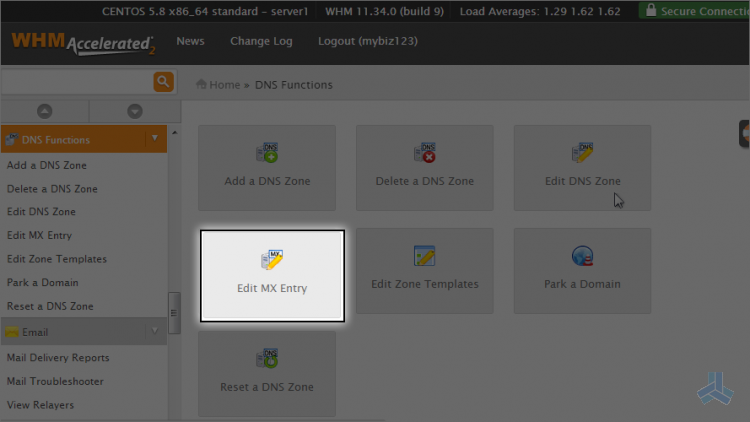Viewport: 750px width, 422px height.
Task: Select Edit Zone Templates in sidebar
Action: pos(57,259)
